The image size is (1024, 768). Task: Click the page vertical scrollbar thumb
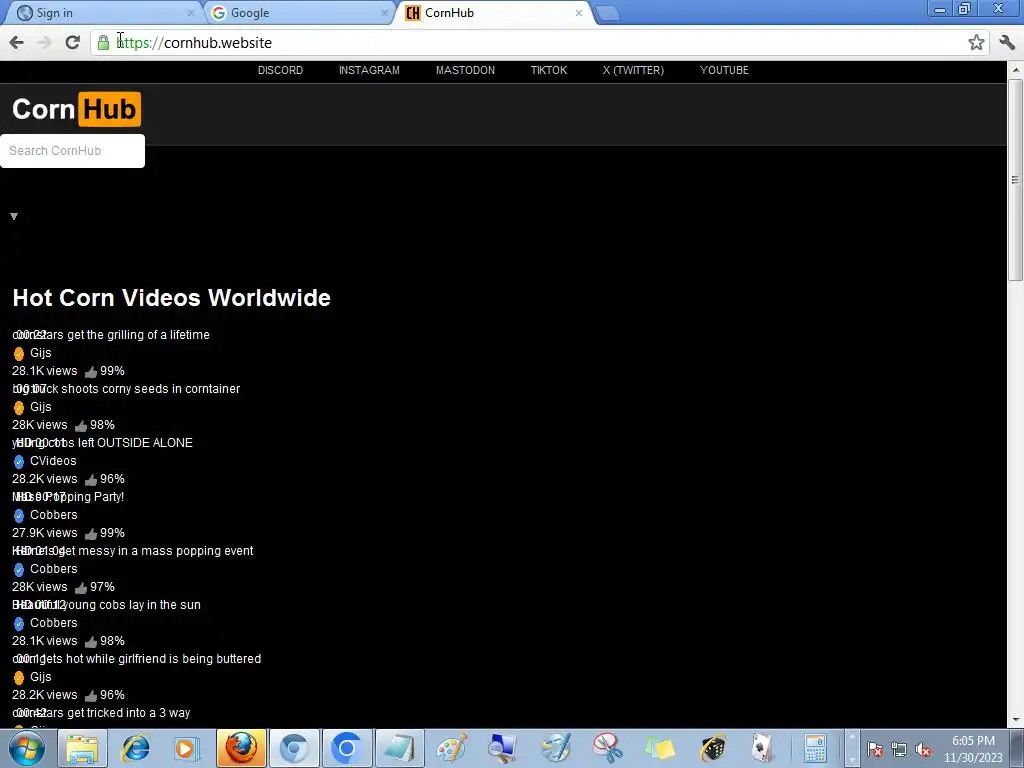(1015, 180)
